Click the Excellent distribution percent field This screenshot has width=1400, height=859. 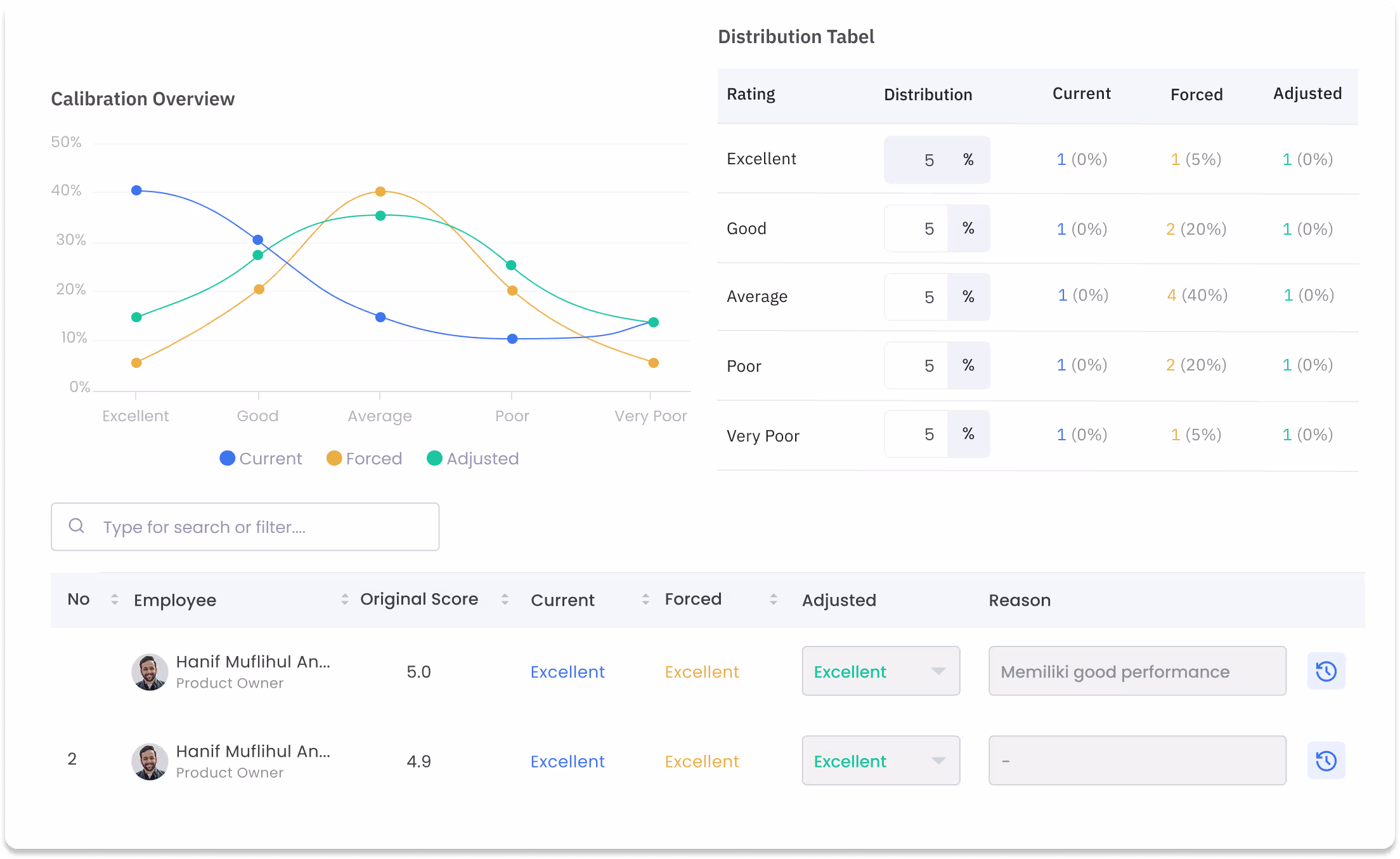pyautogui.click(x=937, y=160)
